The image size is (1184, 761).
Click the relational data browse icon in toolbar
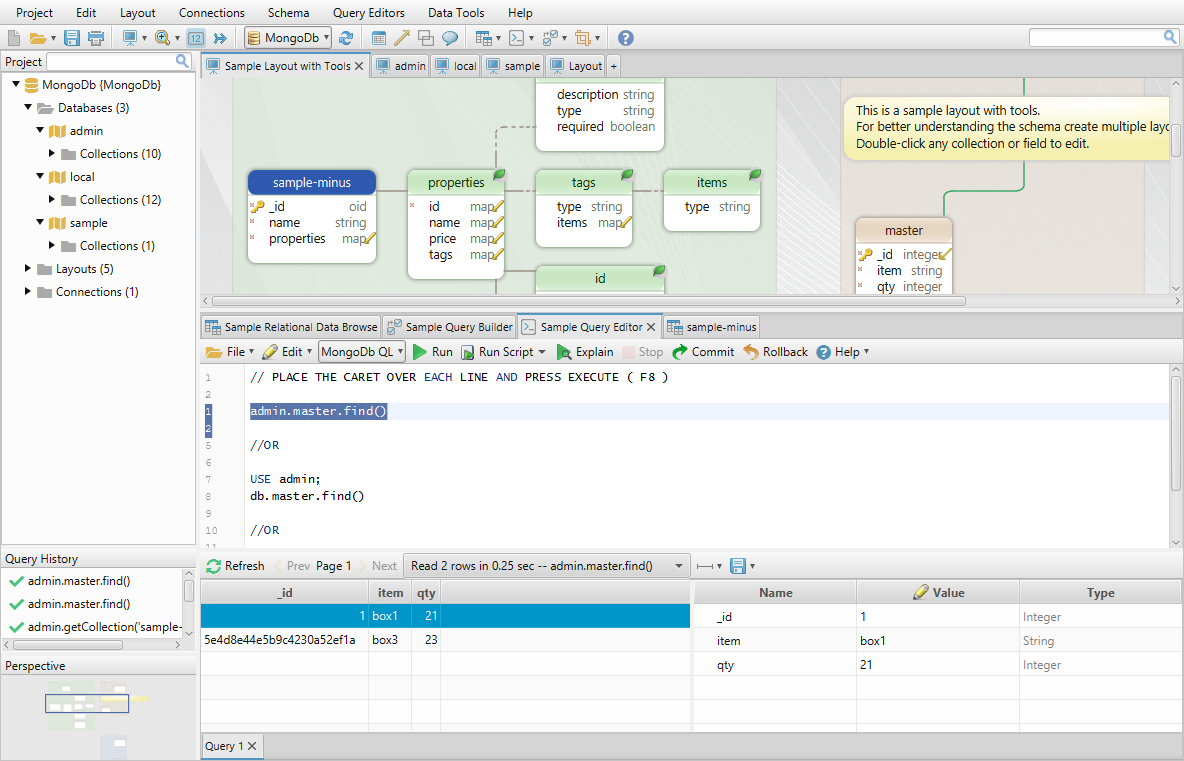click(x=483, y=38)
